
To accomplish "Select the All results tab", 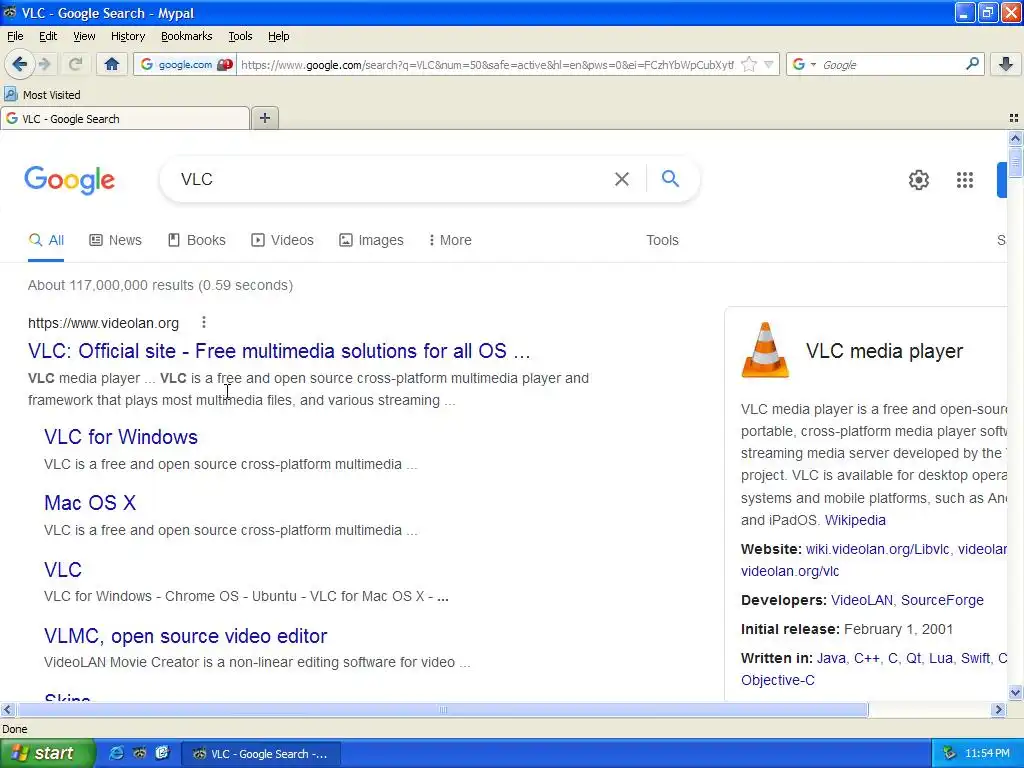I will 46,240.
